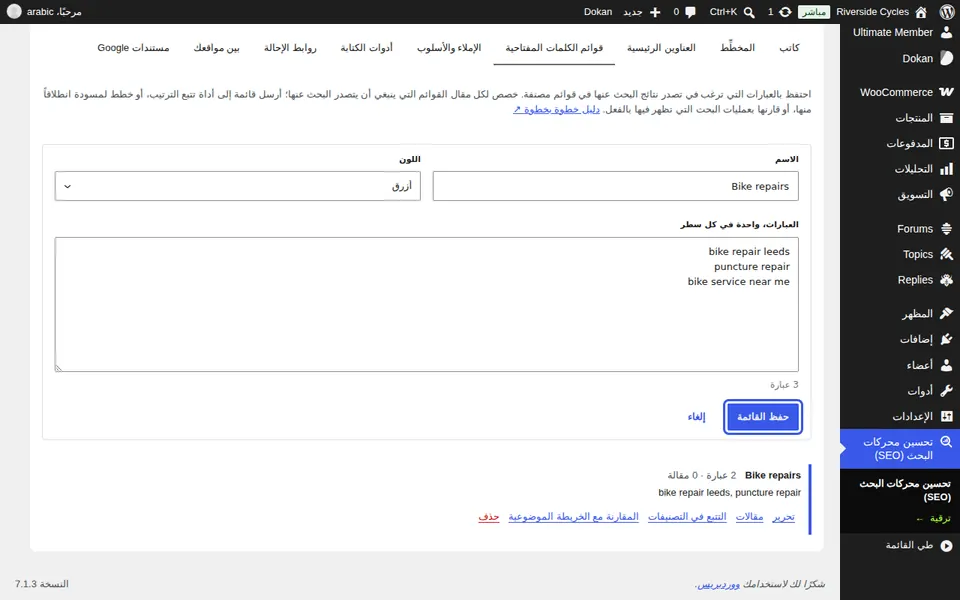
Task: Click the analytics bar chart icon
Action: 946,169
